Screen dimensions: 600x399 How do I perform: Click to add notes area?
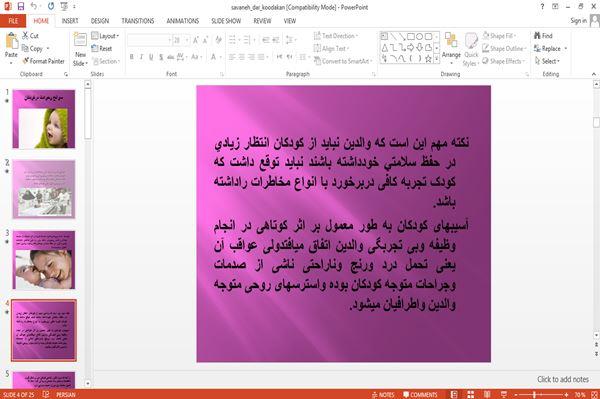[562, 379]
